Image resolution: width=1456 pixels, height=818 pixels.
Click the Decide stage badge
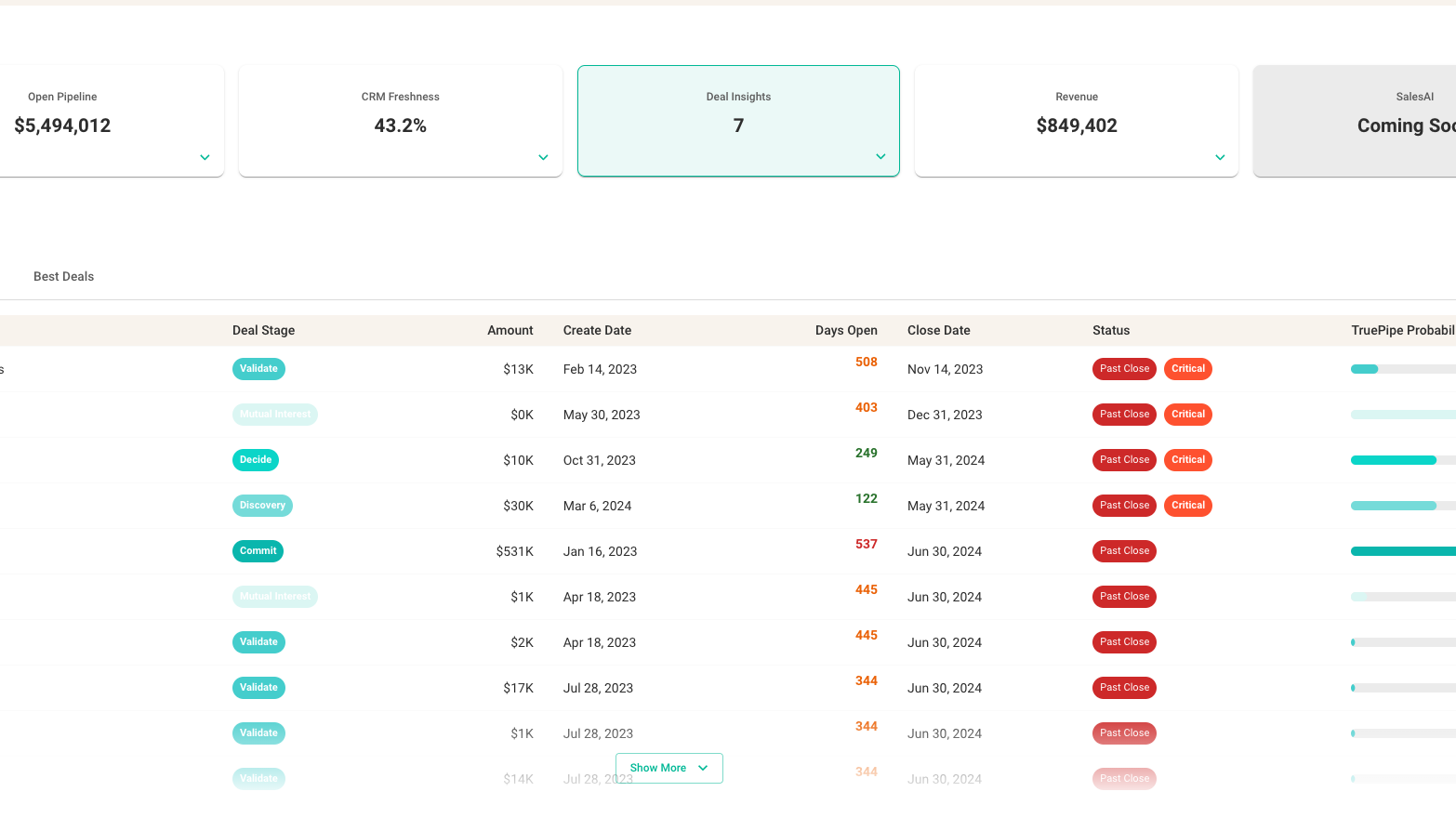[255, 459]
